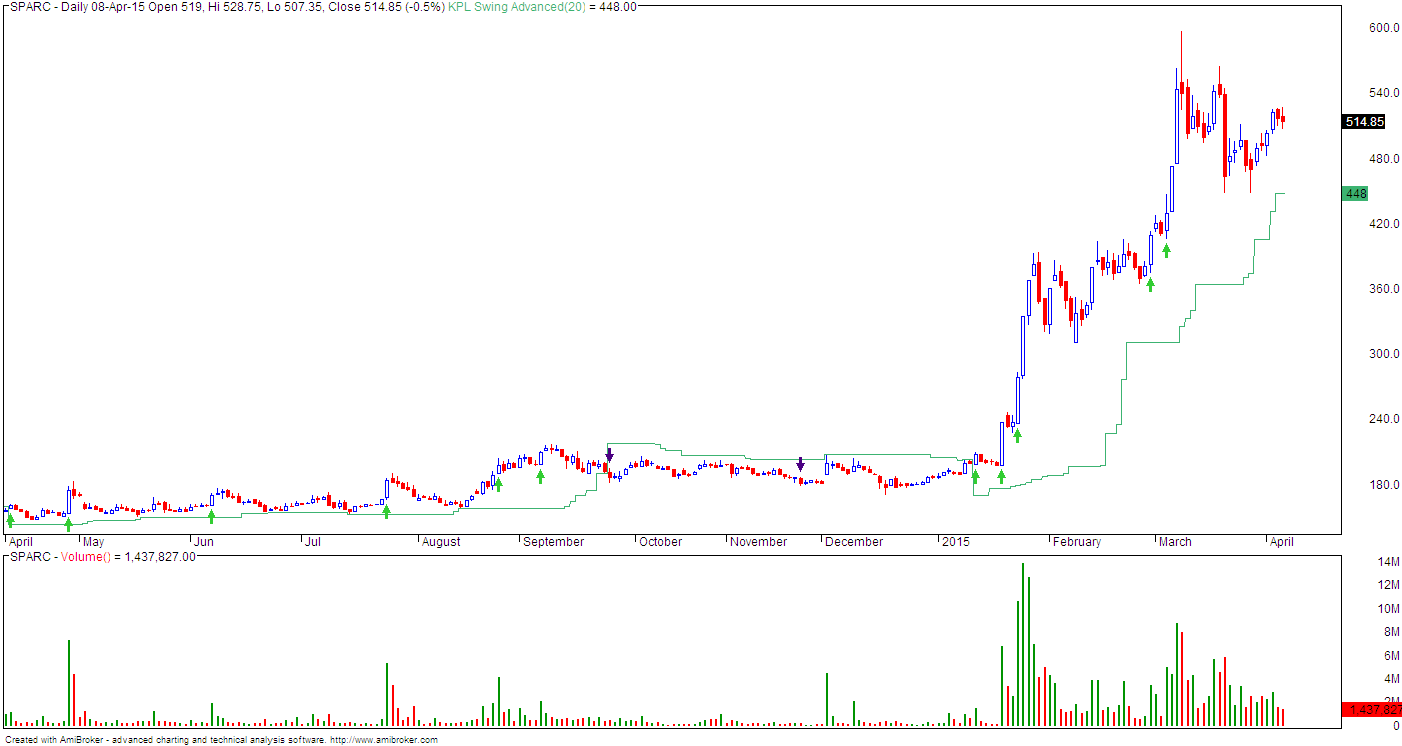
Task: Click the August date axis label
Action: point(441,542)
